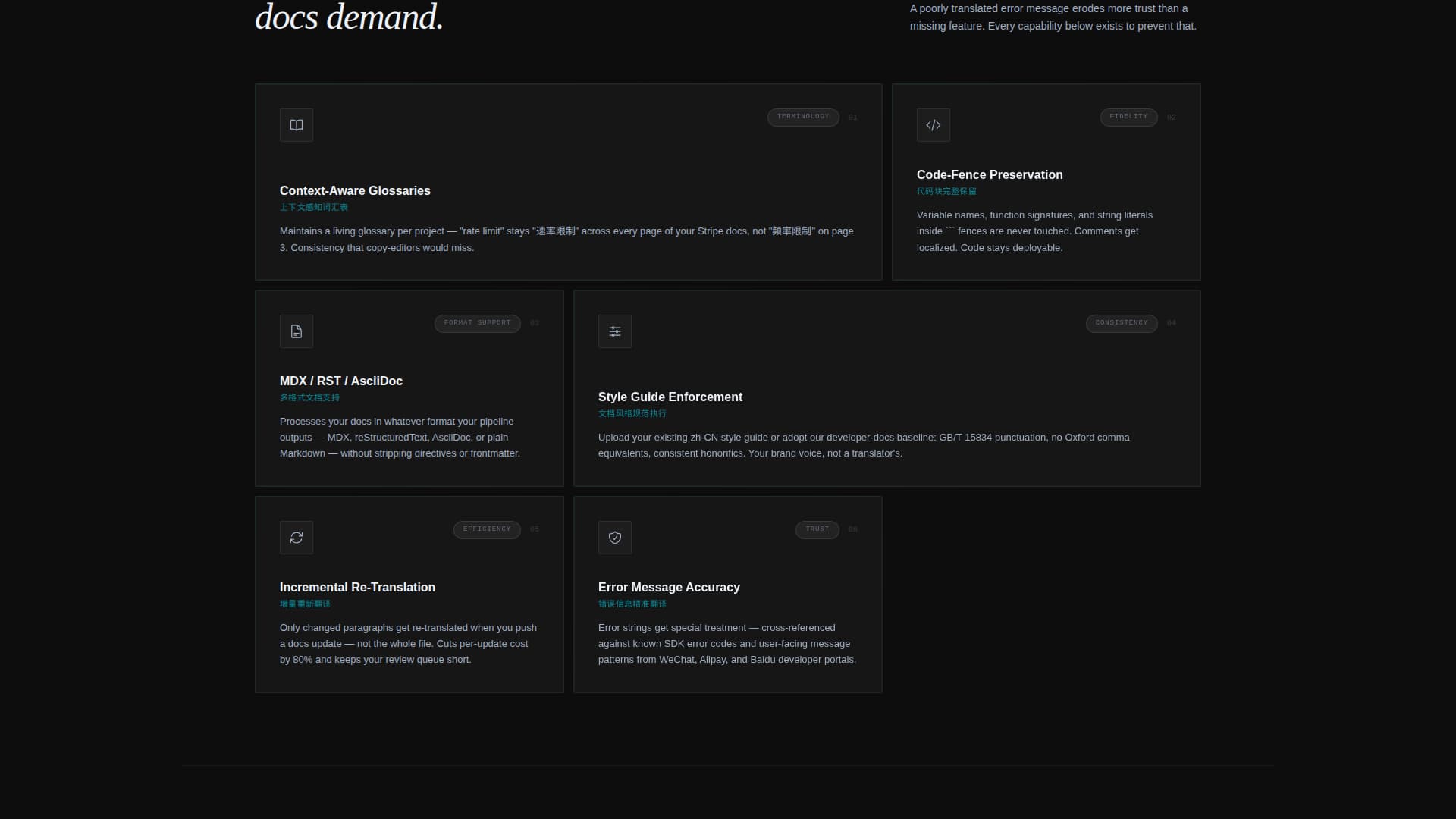The image size is (1456, 819).
Task: Select the FIDELITY tag badge
Action: [1128, 117]
